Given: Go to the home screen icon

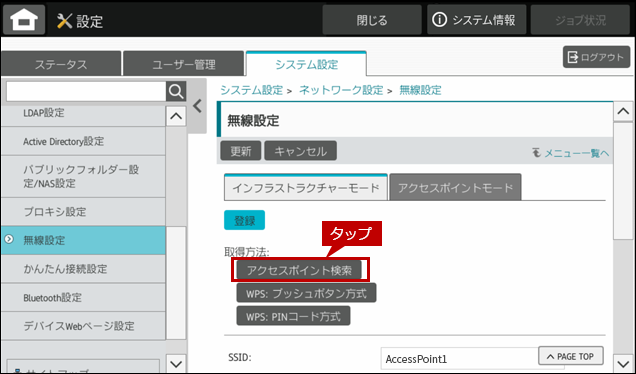Looking at the screenshot, I should click(24, 19).
